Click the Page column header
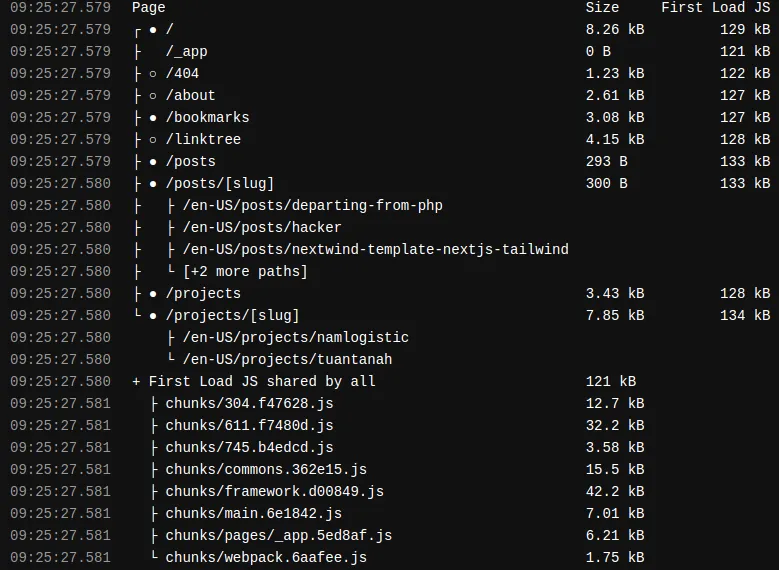779x570 pixels. pyautogui.click(x=149, y=8)
